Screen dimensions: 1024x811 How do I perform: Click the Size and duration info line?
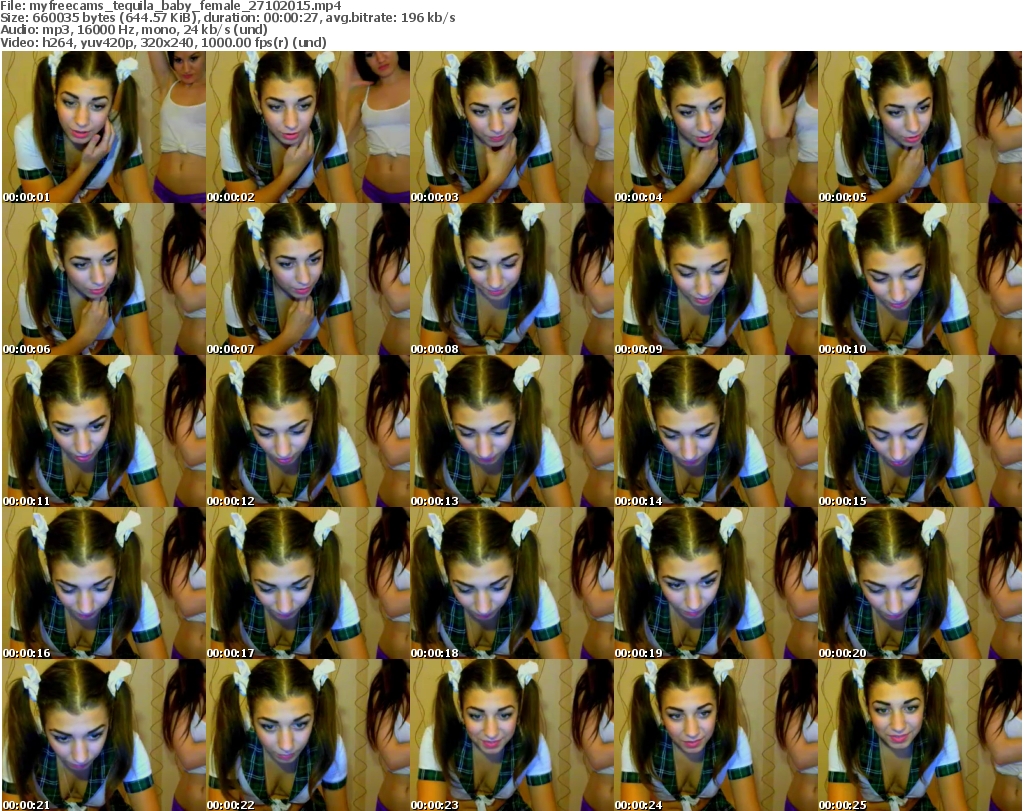click(x=228, y=18)
